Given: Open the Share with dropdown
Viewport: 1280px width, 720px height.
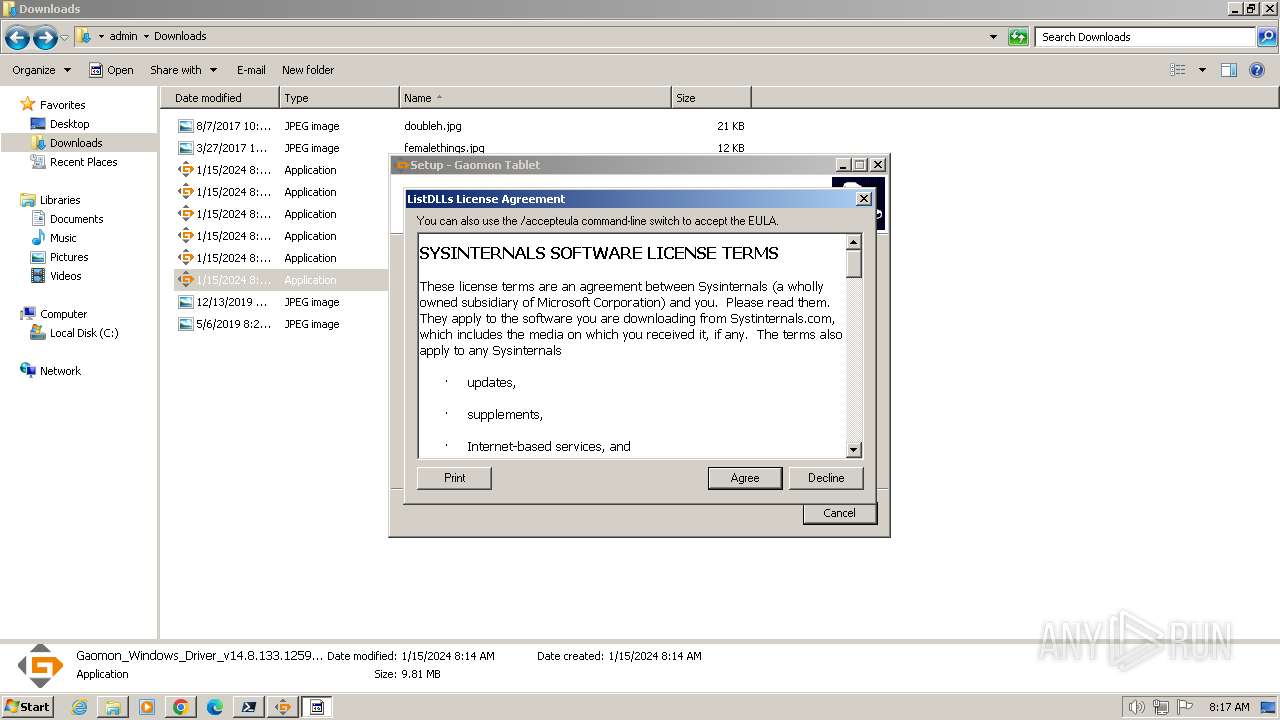Looking at the screenshot, I should click(183, 70).
